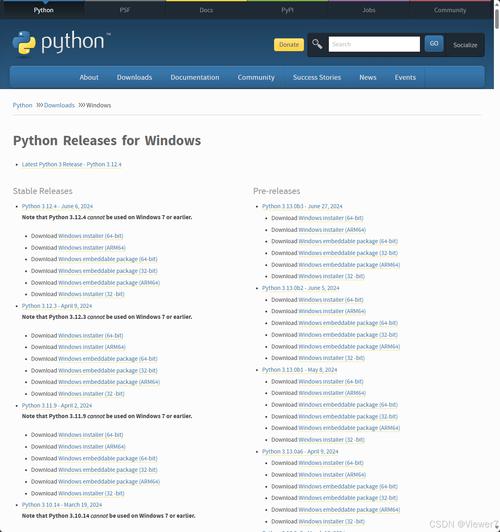Download Python 3.12.4 embeddable package (ARM64)

[109, 283]
